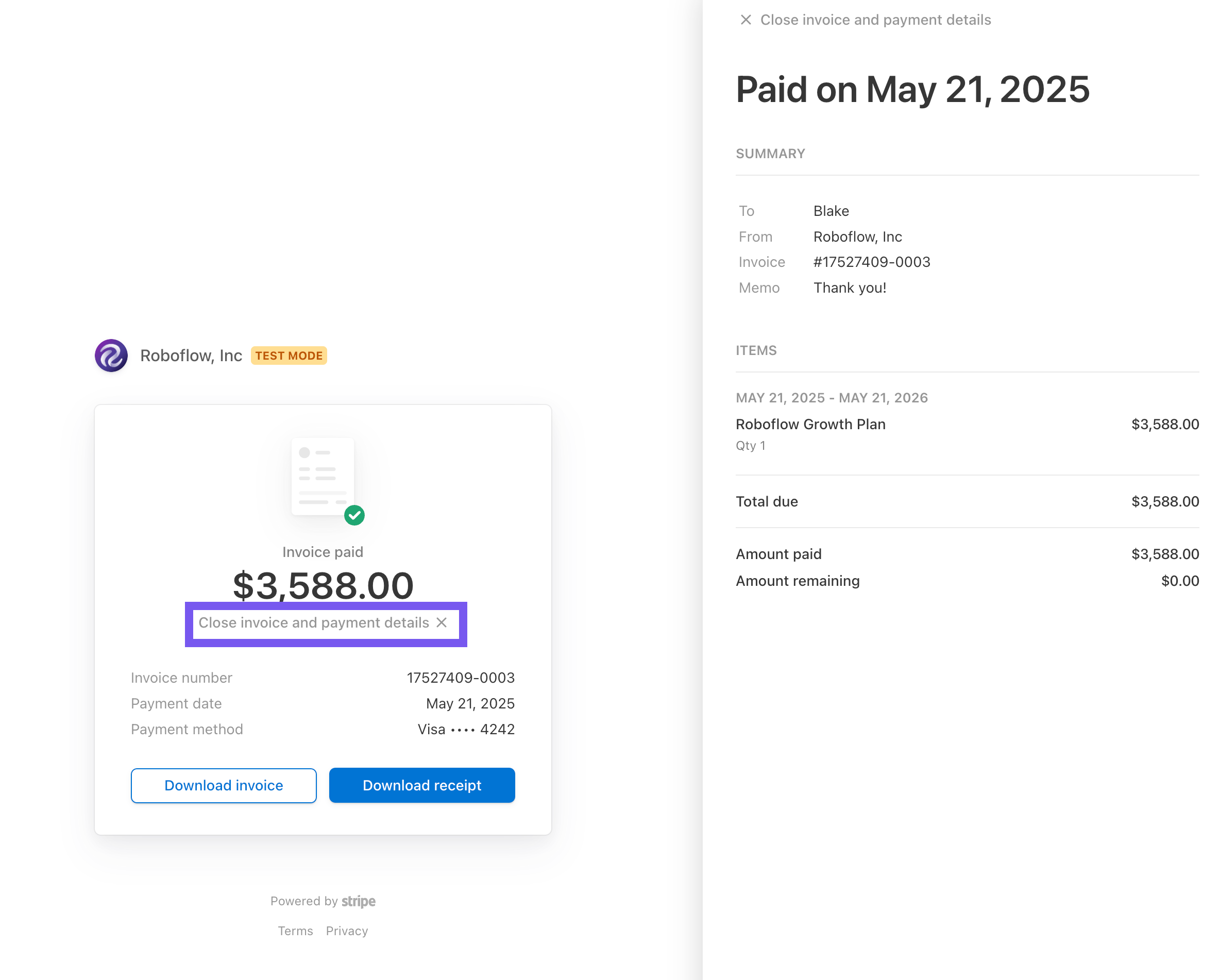The width and height of the screenshot is (1220, 980).
Task: Open the Terms link
Action: [x=295, y=931]
